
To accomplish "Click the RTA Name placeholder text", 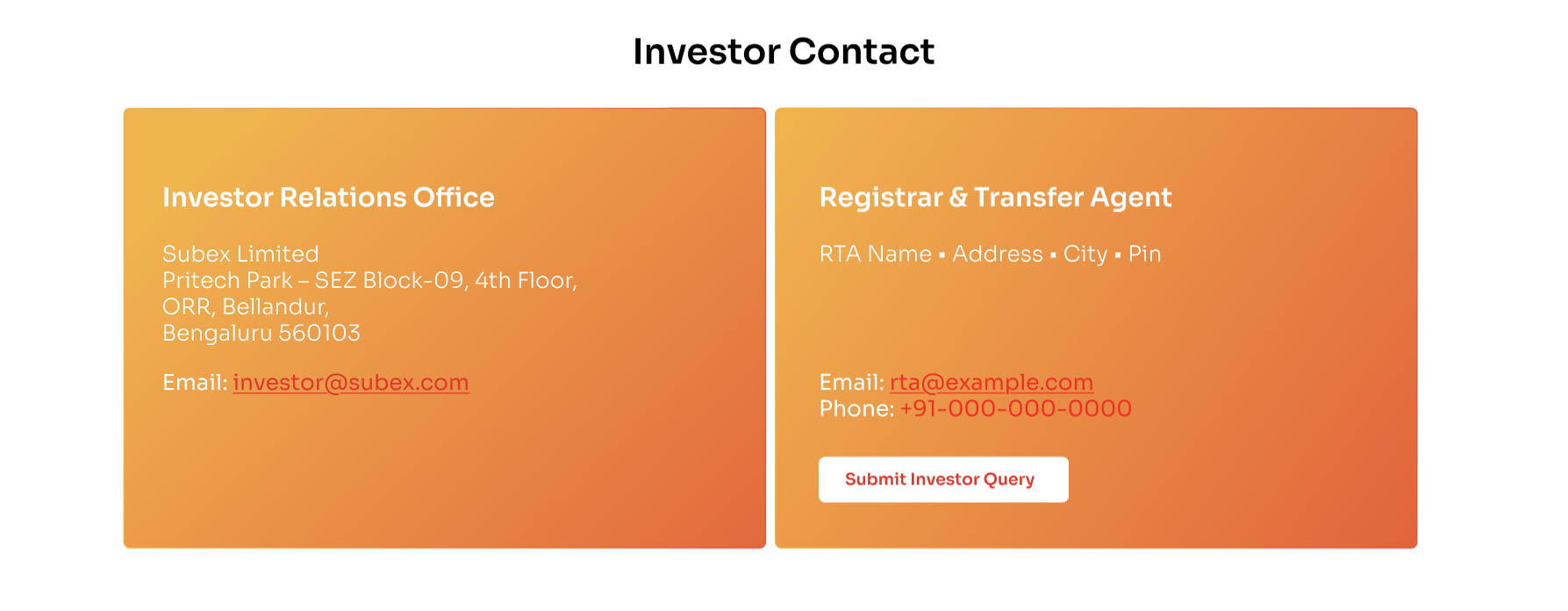I will click(x=875, y=255).
